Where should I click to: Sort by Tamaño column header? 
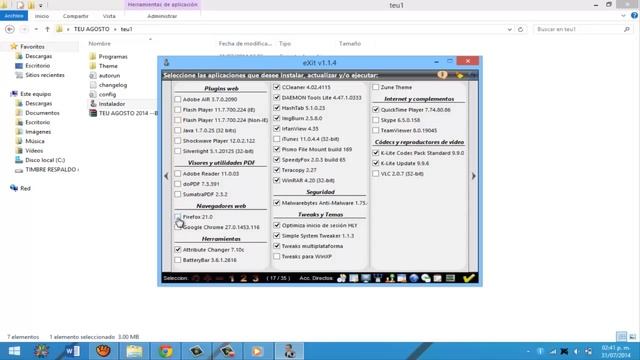(350, 43)
